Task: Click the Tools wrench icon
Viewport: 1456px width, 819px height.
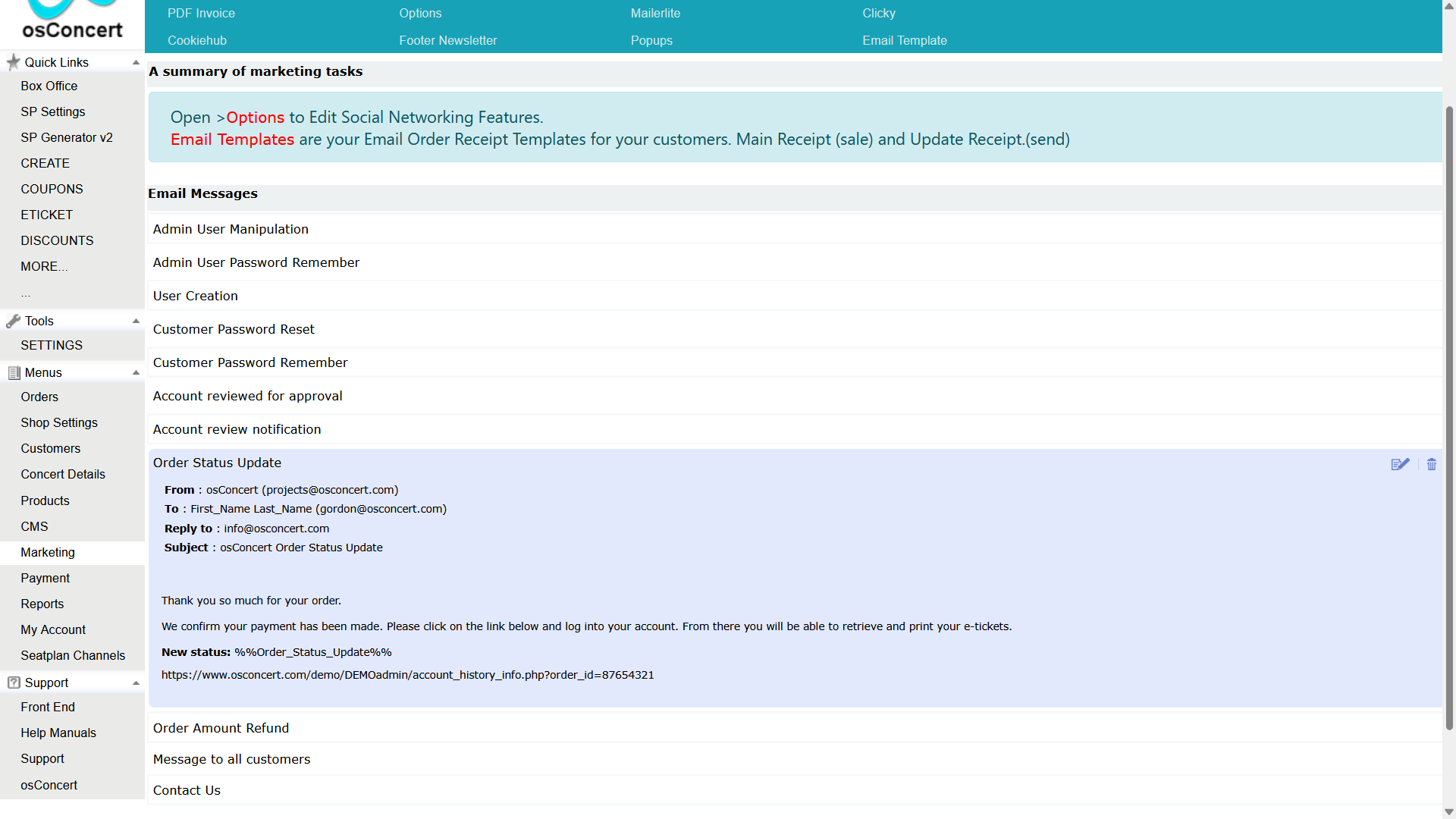Action: pyautogui.click(x=13, y=321)
